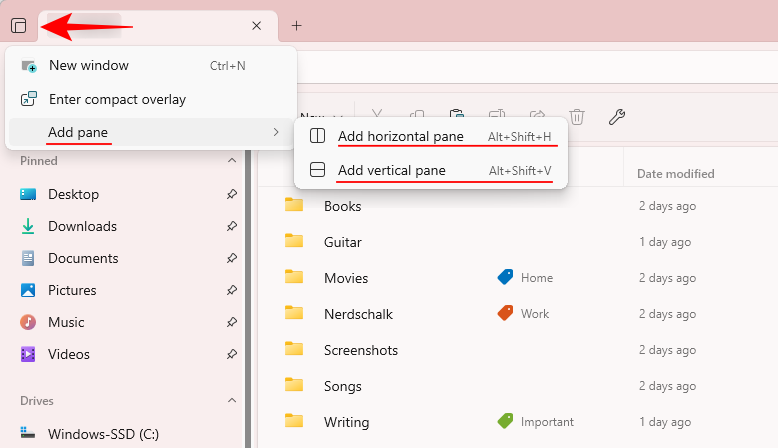
Task: Click the Delete trash can icon
Action: click(x=576, y=117)
